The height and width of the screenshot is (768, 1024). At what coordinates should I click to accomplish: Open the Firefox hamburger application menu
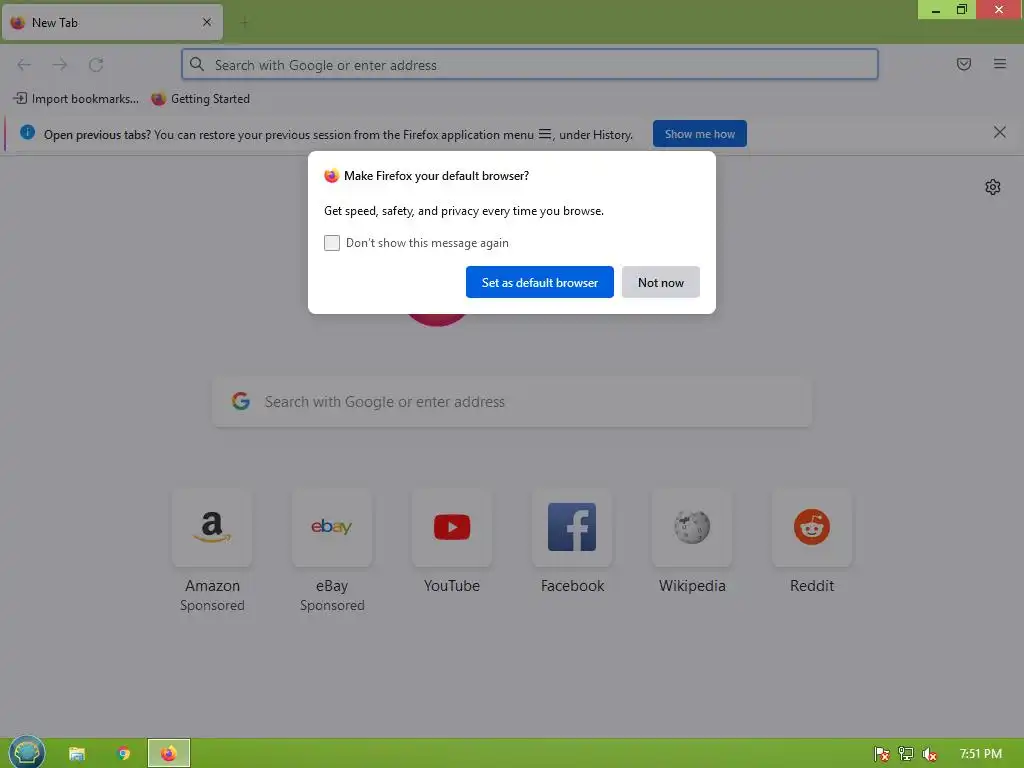click(x=1000, y=64)
